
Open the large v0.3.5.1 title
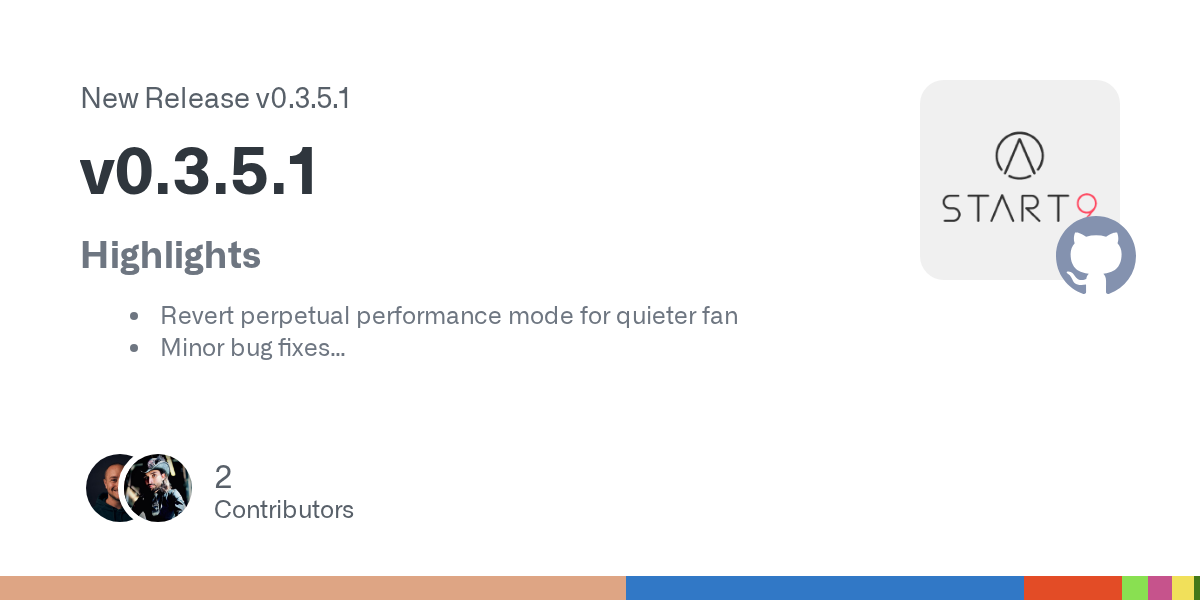point(199,172)
